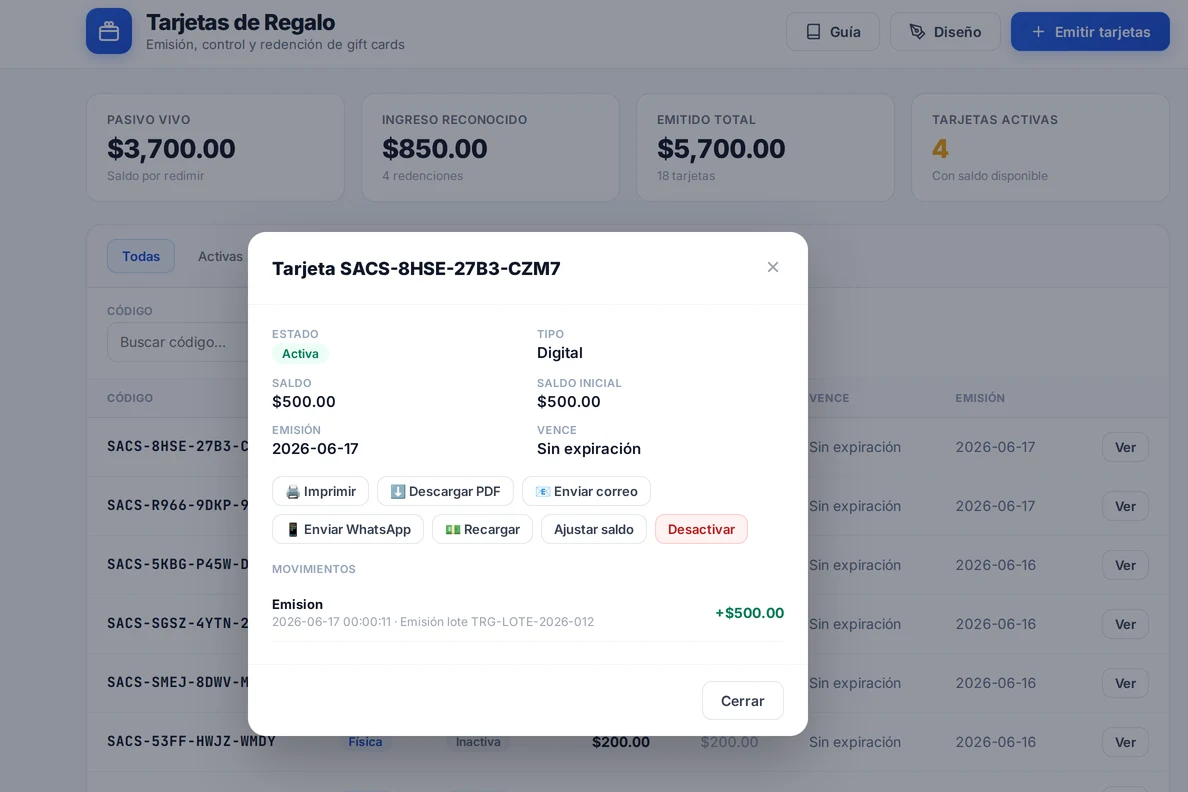The height and width of the screenshot is (792, 1188).
Task: Click the Emisión movement entry row
Action: (x=527, y=612)
